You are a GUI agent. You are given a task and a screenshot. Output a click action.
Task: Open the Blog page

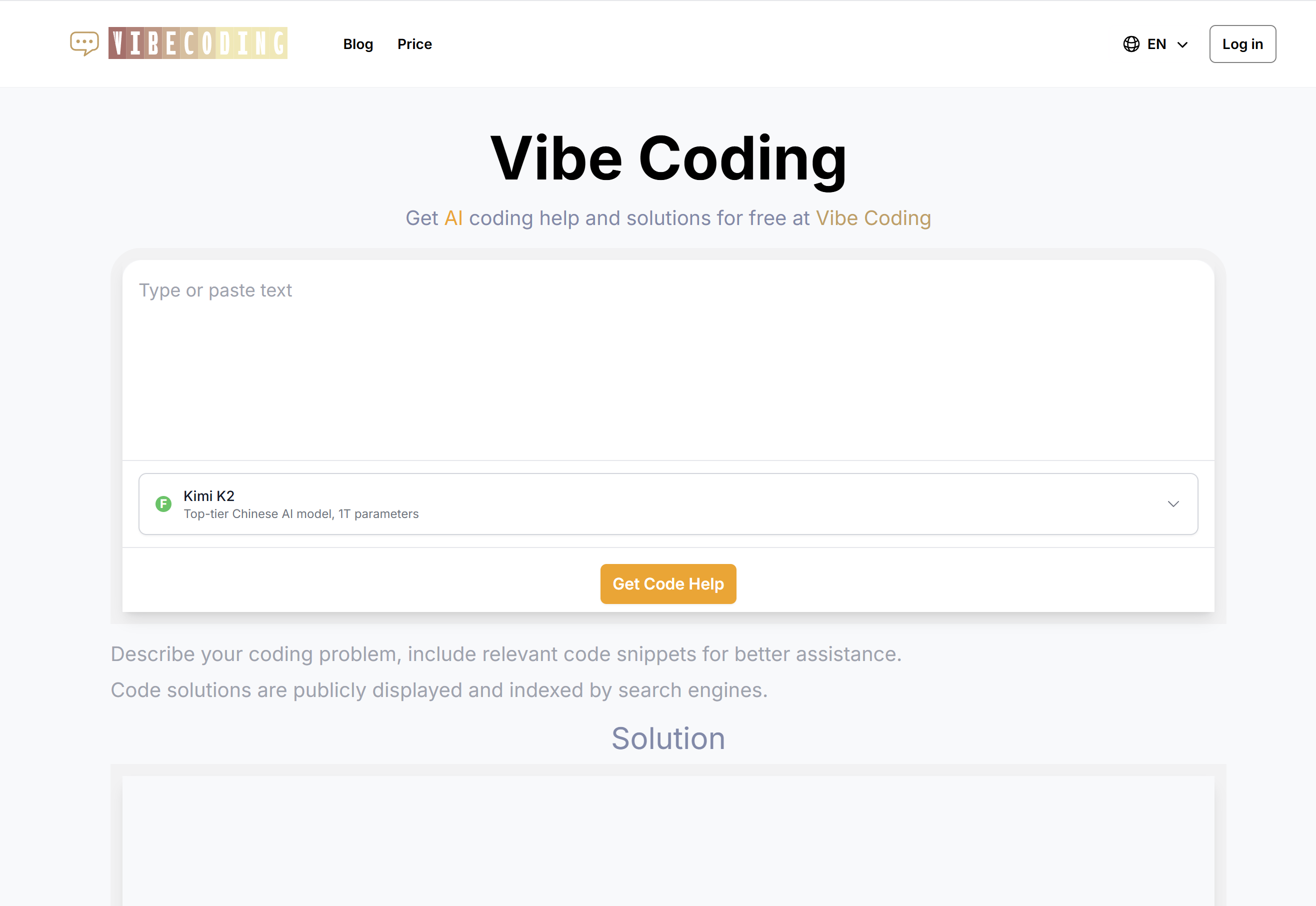coord(357,43)
